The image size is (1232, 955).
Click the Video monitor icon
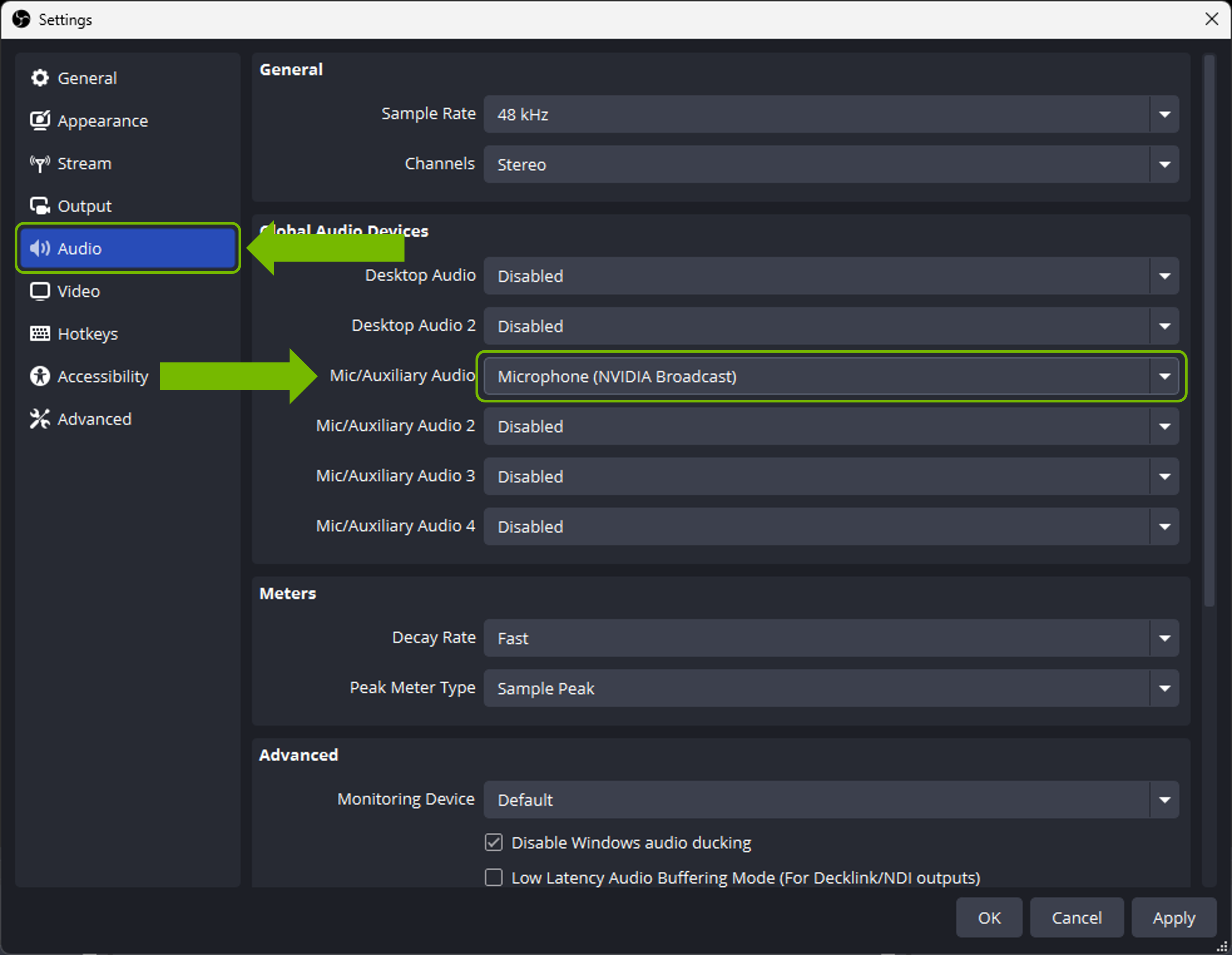(x=39, y=291)
